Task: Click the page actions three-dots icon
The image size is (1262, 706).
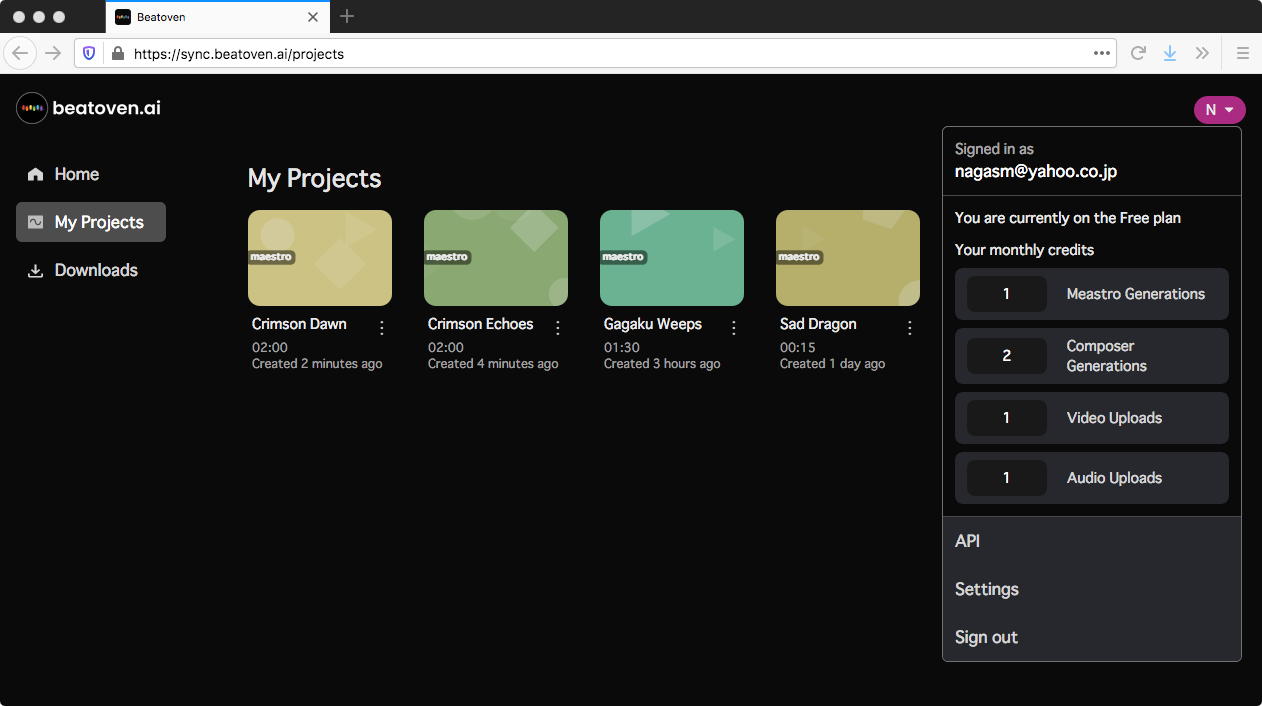Action: [x=1101, y=53]
